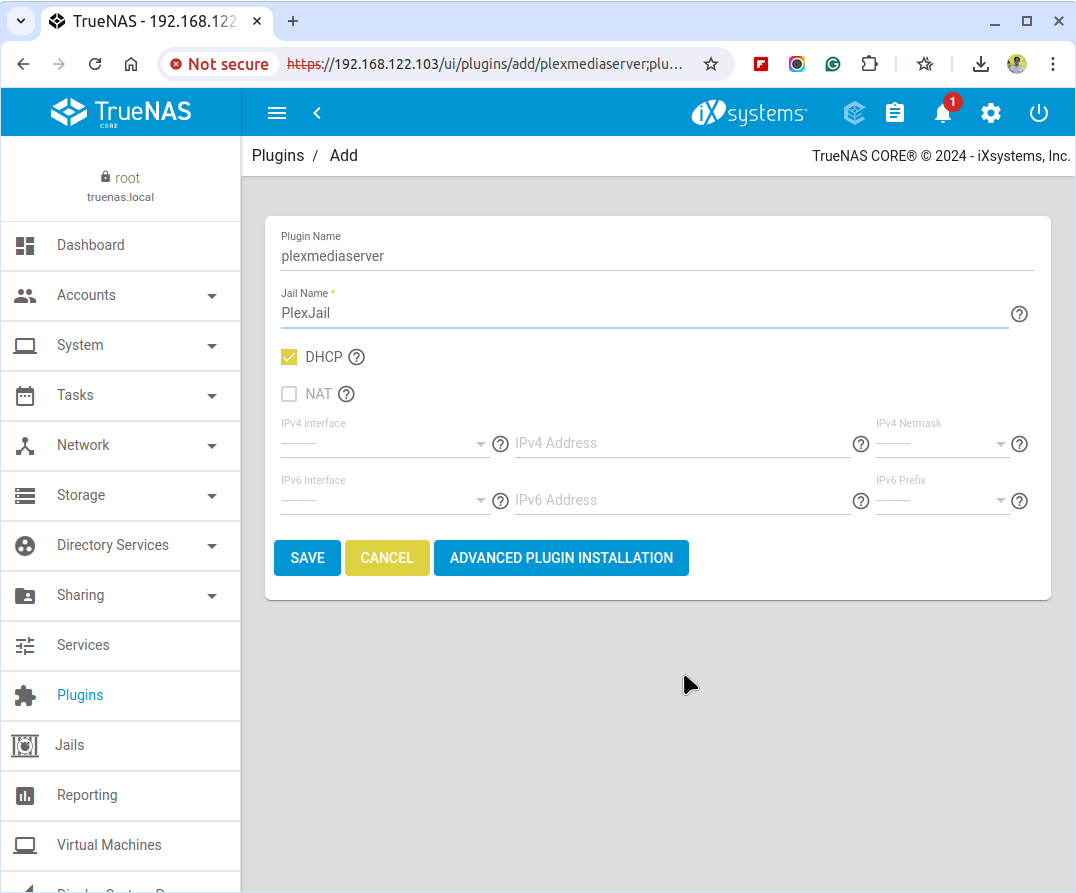Show help for IPv4 interface

click(x=500, y=444)
